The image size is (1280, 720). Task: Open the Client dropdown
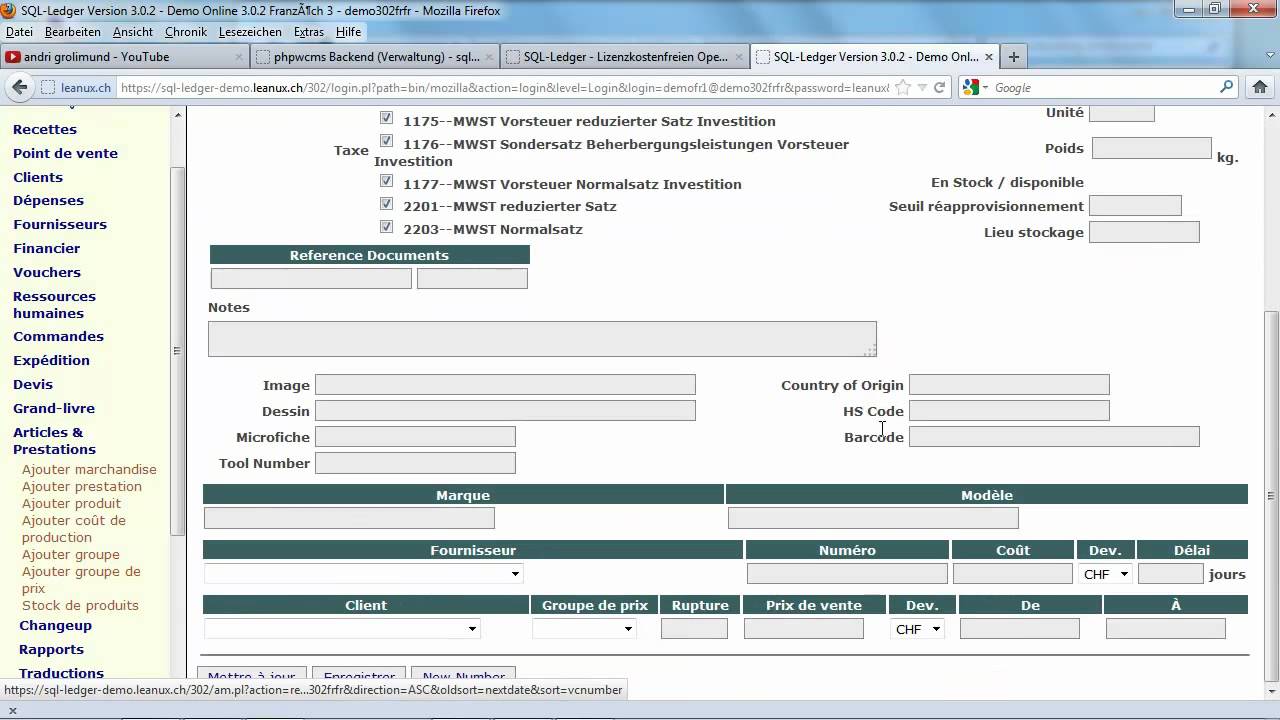(x=342, y=629)
